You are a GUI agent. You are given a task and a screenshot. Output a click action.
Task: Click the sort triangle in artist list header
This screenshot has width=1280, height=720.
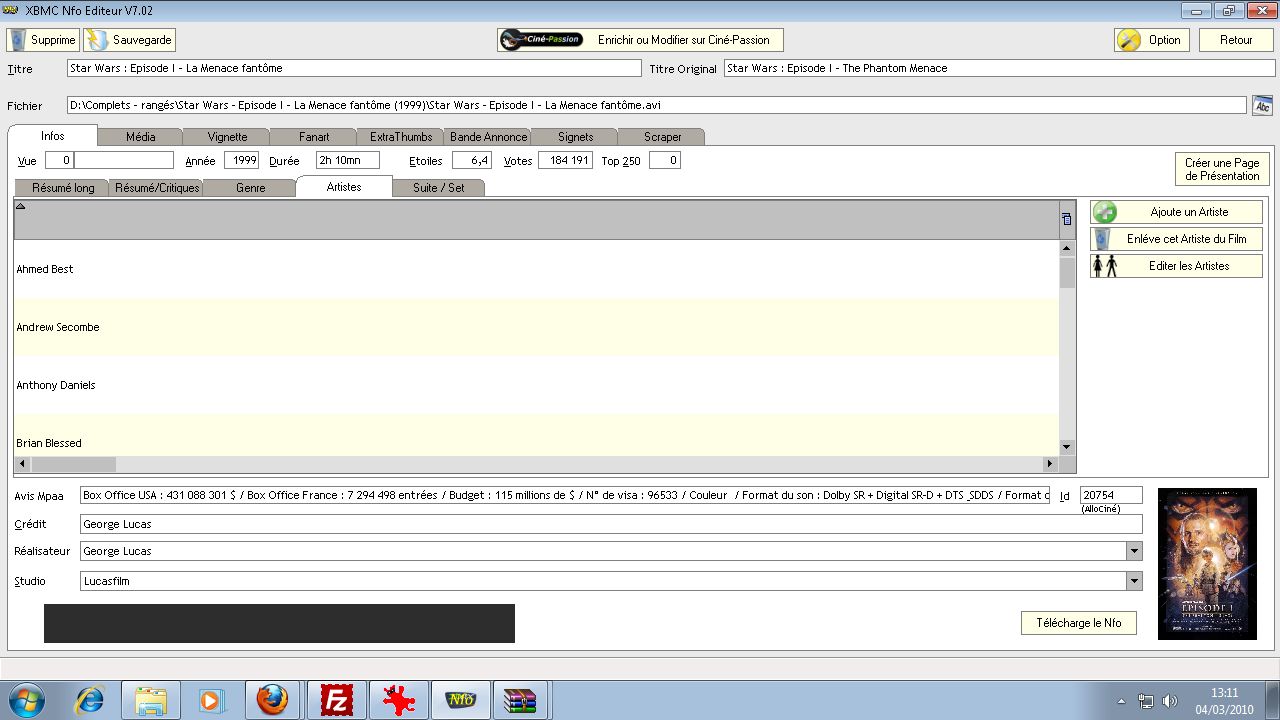click(20, 206)
